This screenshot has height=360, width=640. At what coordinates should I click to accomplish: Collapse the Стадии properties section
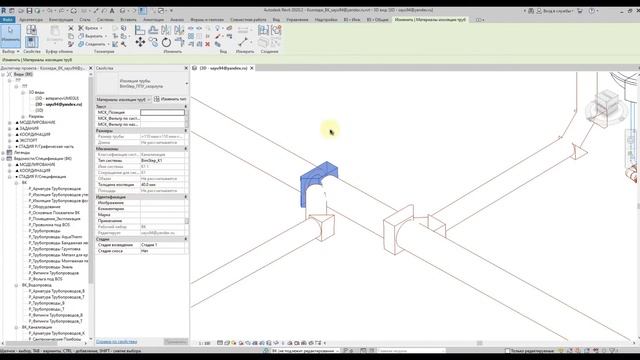point(186,239)
